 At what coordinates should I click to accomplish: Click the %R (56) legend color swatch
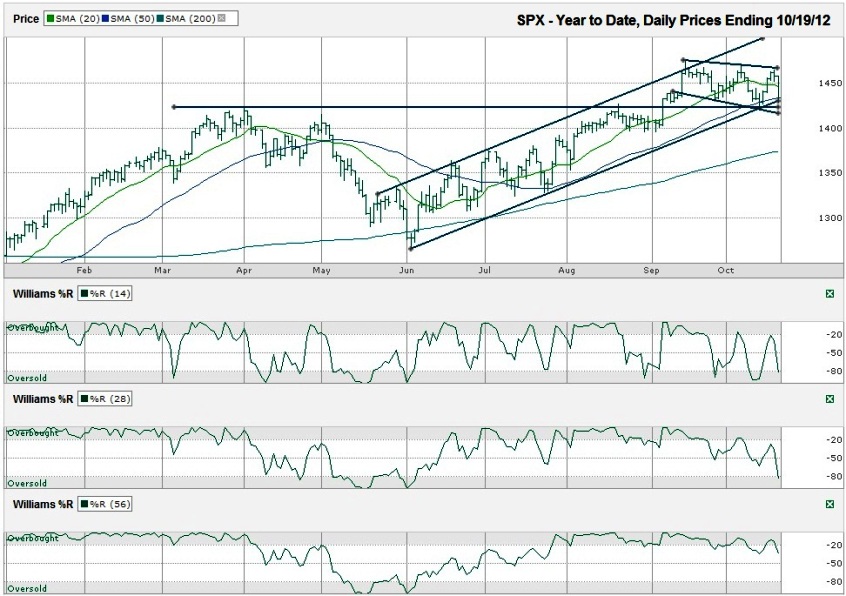[x=85, y=504]
